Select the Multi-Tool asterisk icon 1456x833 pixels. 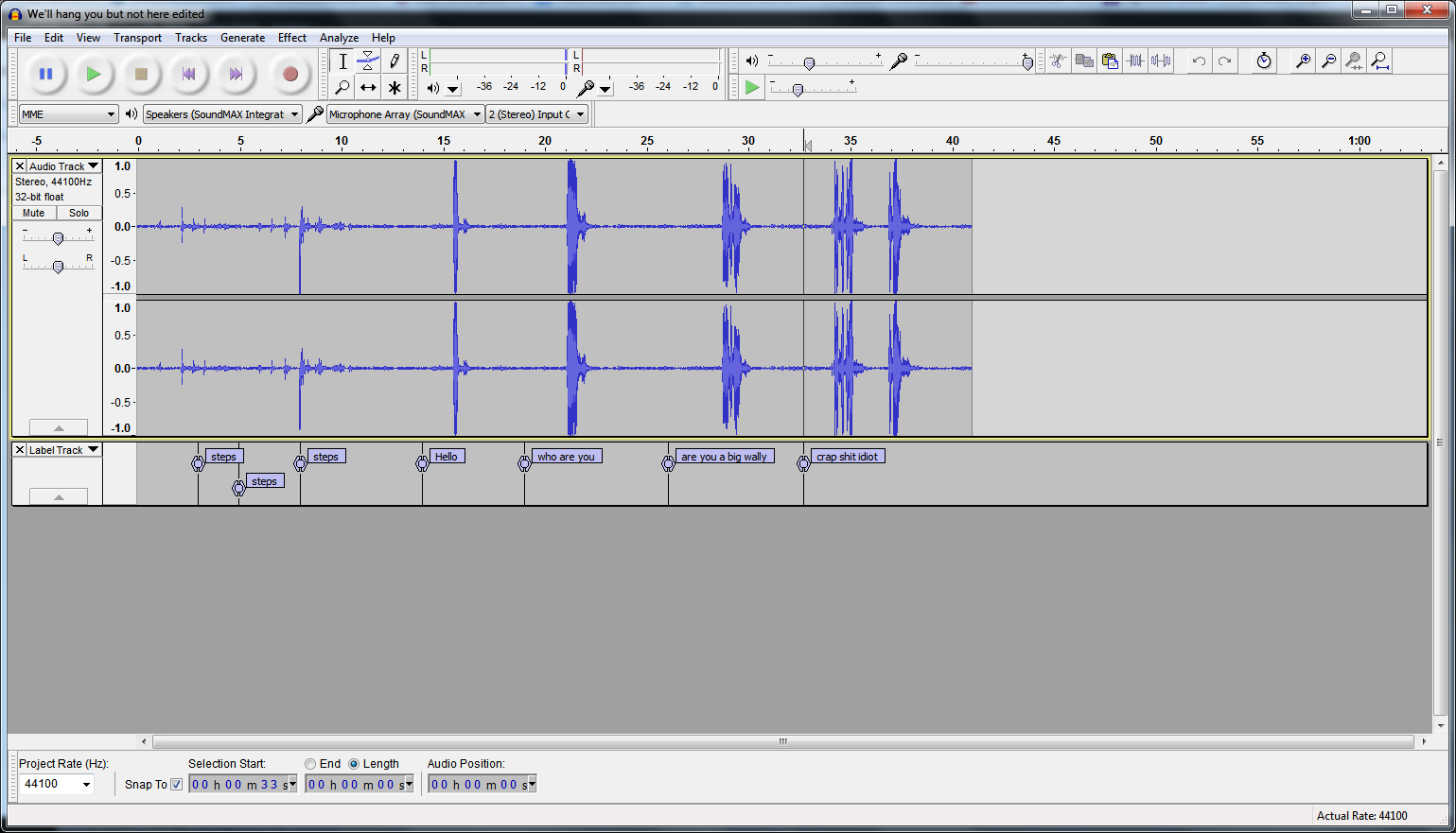(395, 88)
